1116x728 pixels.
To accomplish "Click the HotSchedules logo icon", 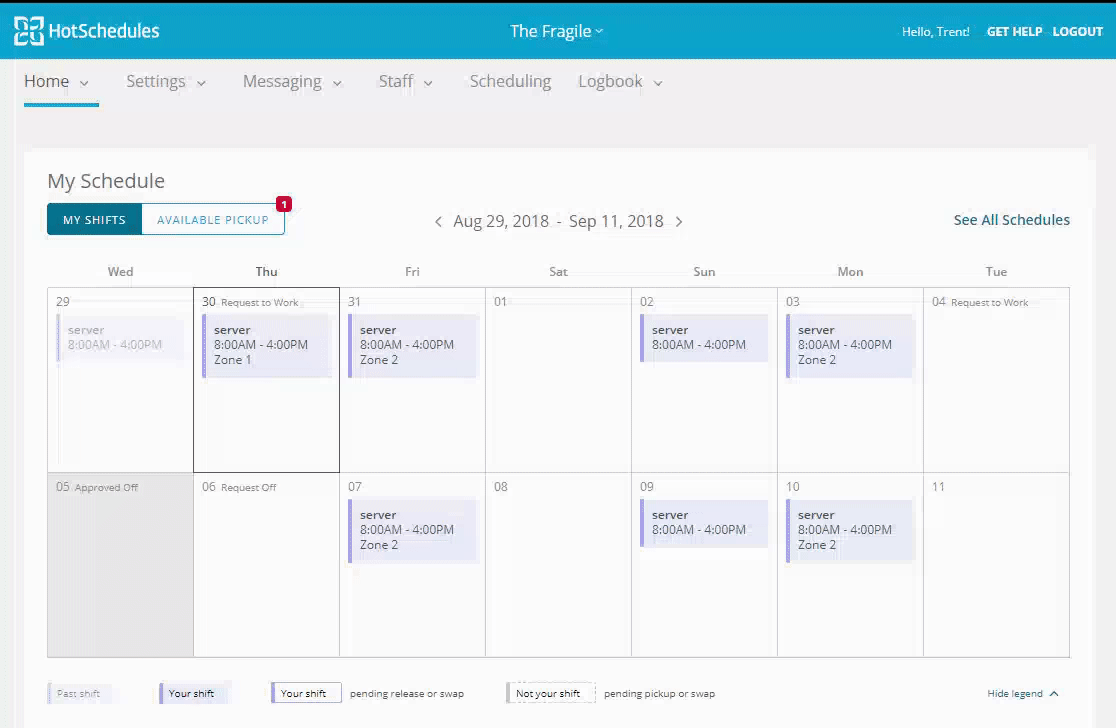I will (x=28, y=31).
